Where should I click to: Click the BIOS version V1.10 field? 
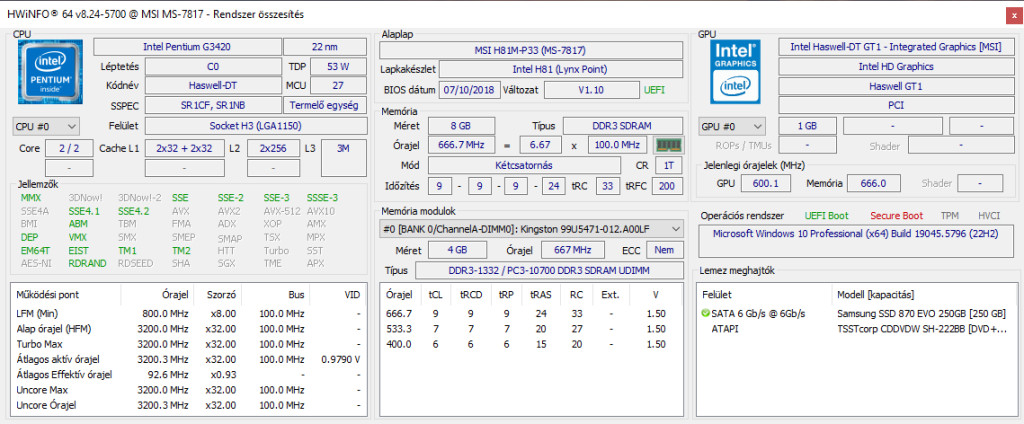click(591, 90)
